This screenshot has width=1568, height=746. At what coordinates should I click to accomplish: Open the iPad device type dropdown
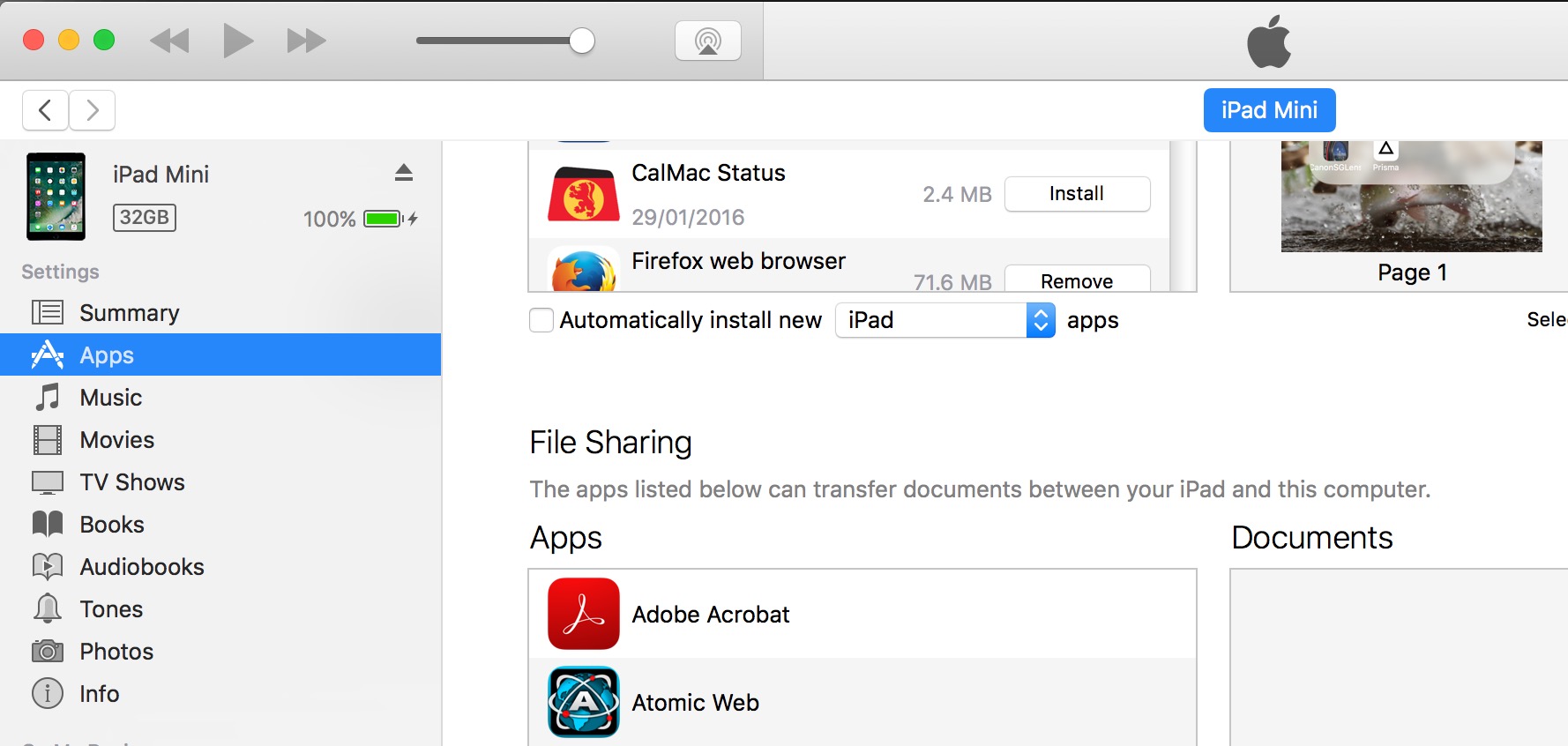click(x=945, y=320)
